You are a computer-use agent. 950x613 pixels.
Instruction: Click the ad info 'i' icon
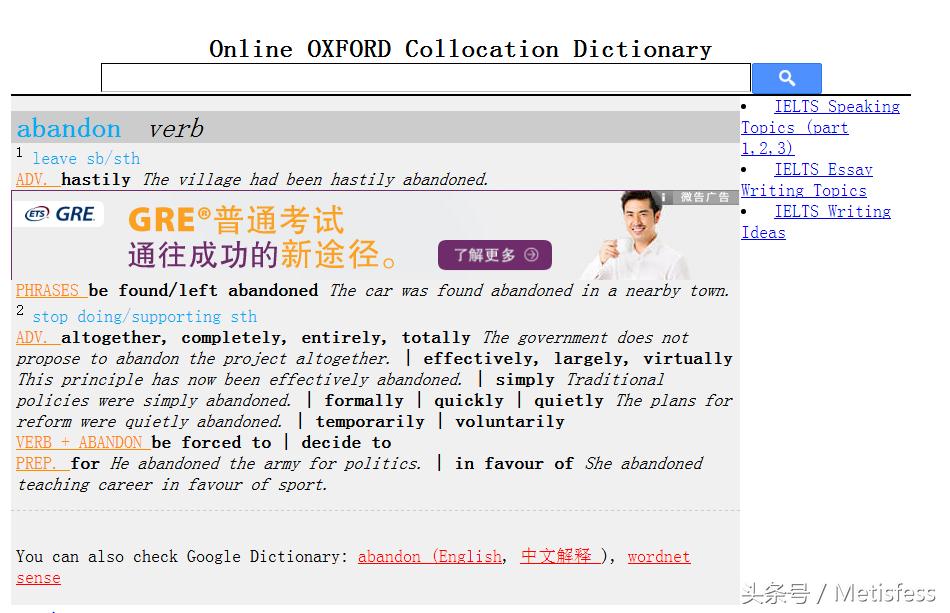tap(663, 198)
